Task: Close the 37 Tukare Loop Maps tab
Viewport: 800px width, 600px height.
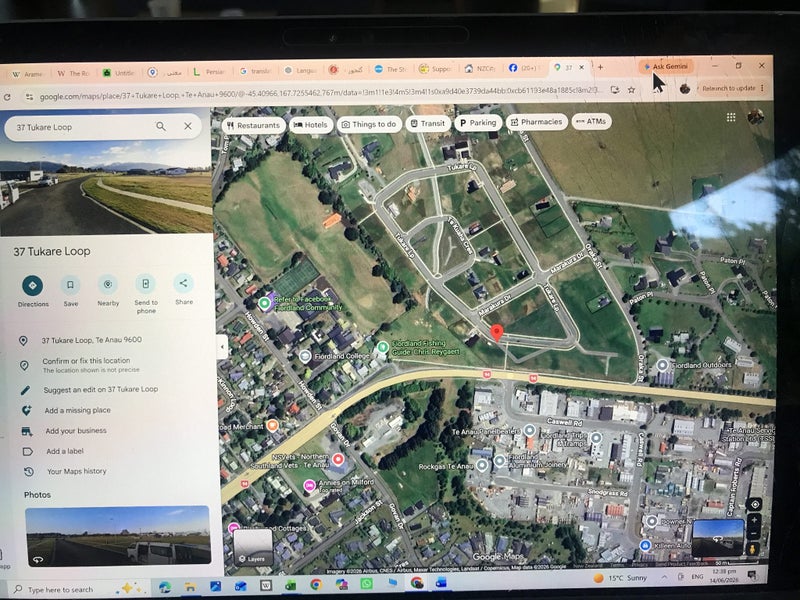Action: tap(581, 67)
